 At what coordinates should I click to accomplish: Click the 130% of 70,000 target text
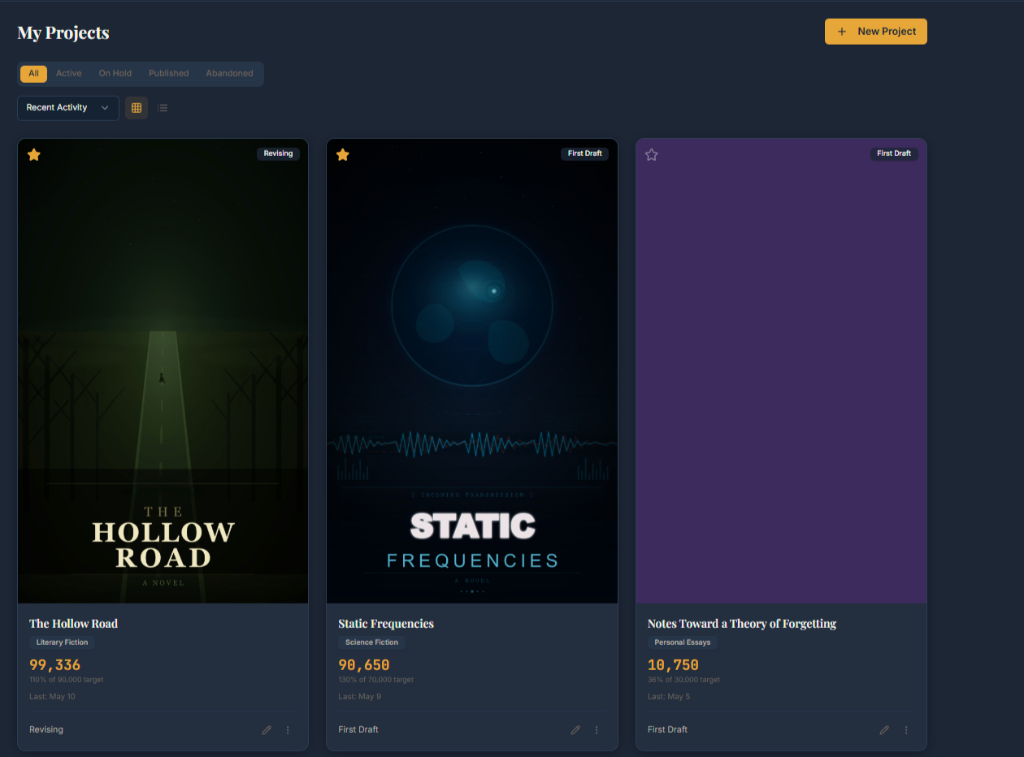tap(376, 680)
